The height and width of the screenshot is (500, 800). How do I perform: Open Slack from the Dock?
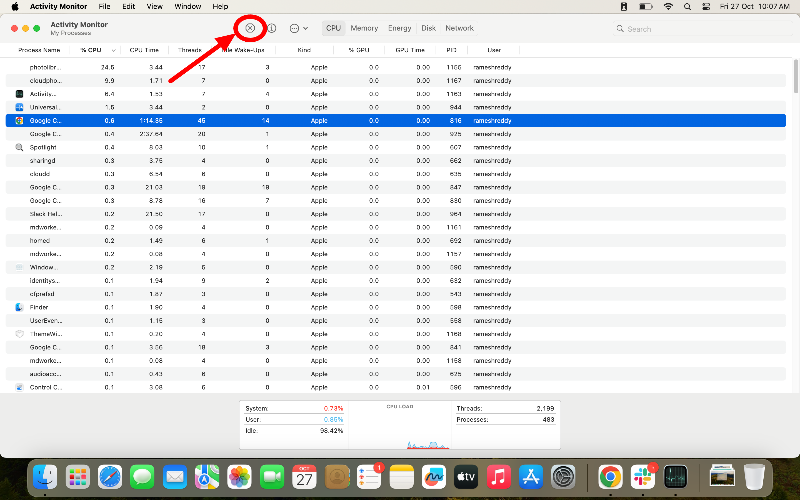[643, 478]
